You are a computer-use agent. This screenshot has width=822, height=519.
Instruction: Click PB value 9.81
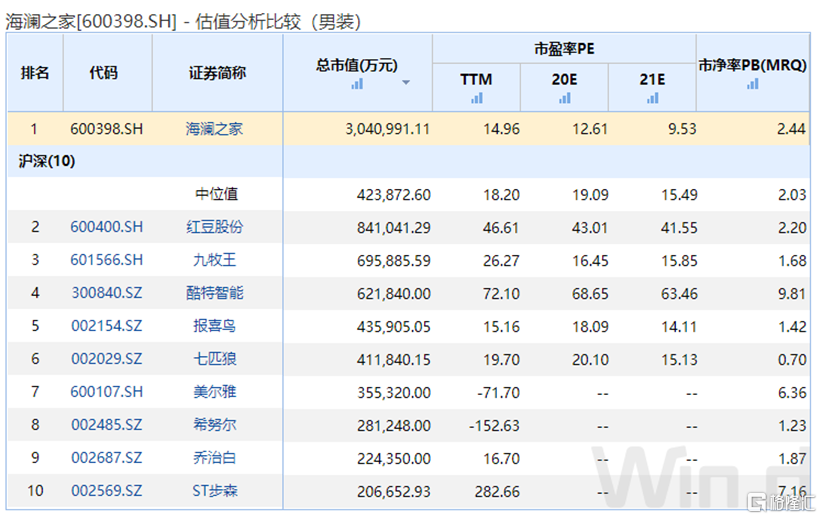pos(792,294)
